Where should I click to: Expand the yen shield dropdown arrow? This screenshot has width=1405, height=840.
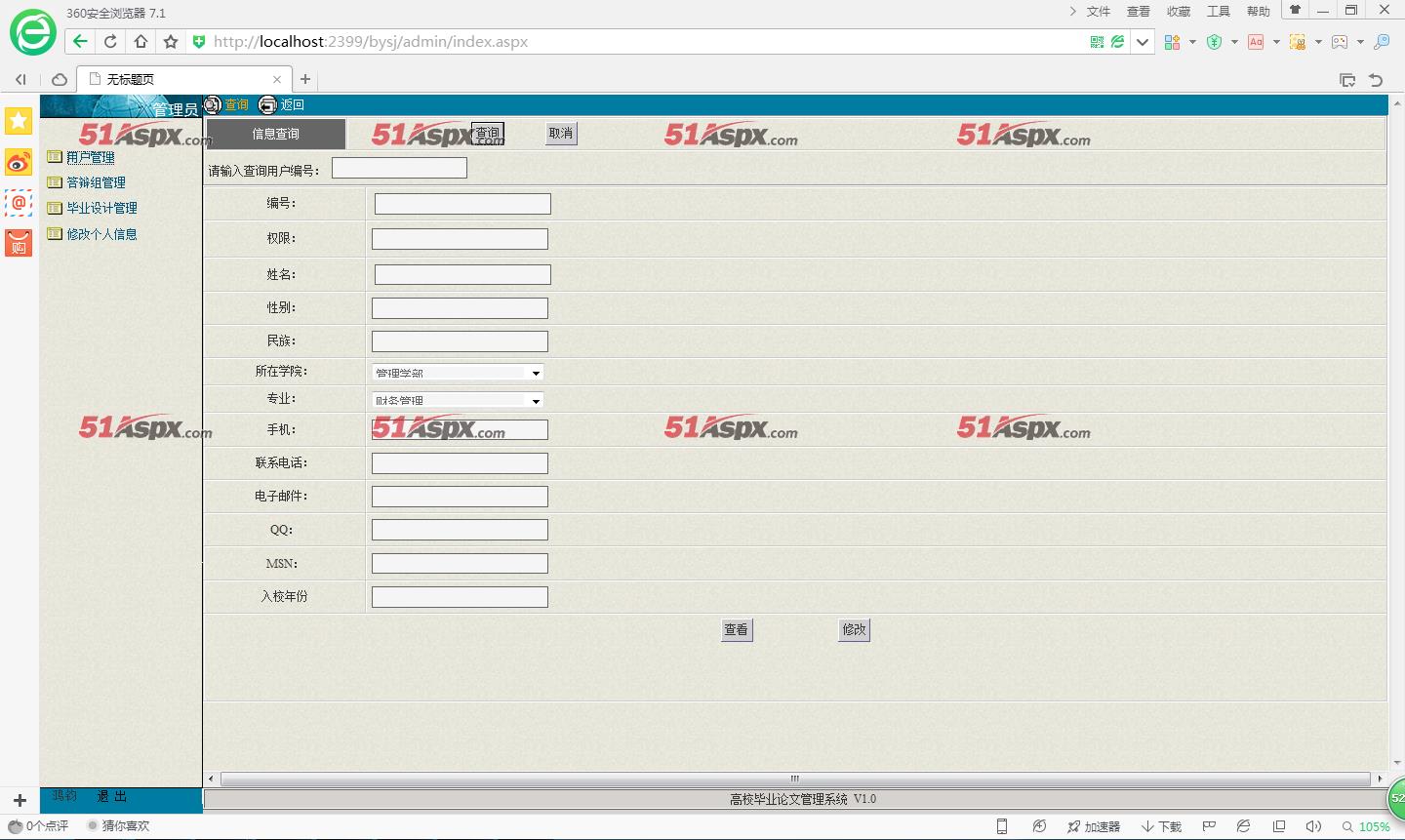pos(1234,42)
